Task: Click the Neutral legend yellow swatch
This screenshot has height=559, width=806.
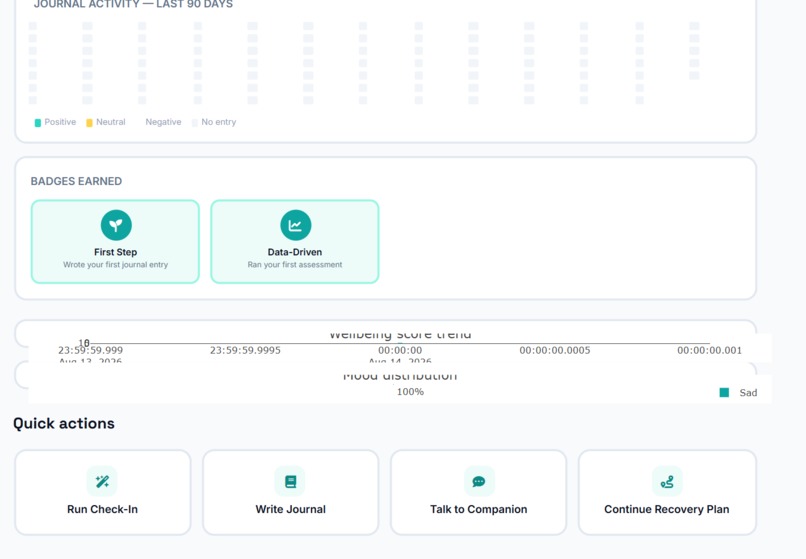Action: [x=89, y=123]
